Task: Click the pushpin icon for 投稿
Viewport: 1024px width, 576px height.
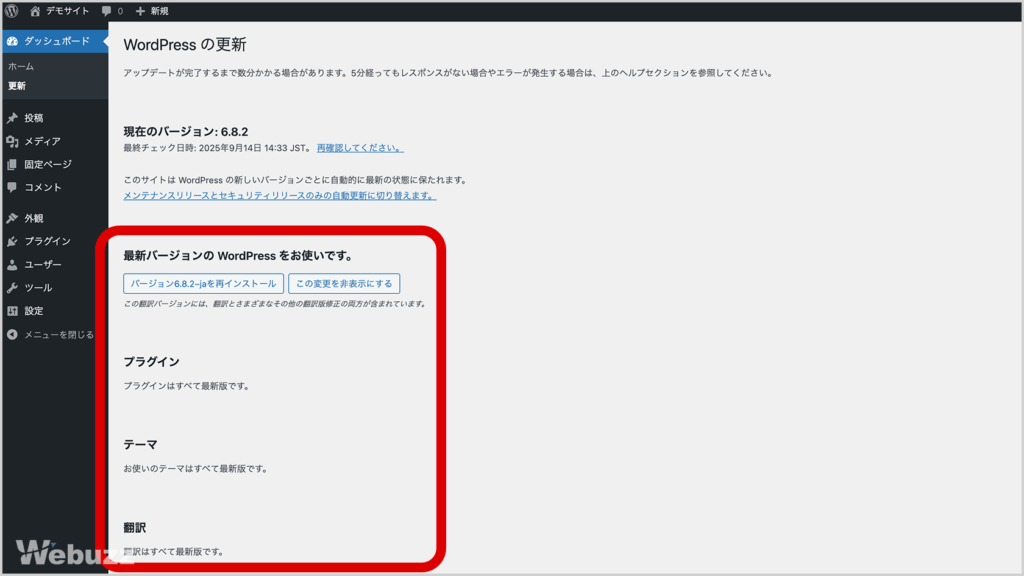Action: 12,118
